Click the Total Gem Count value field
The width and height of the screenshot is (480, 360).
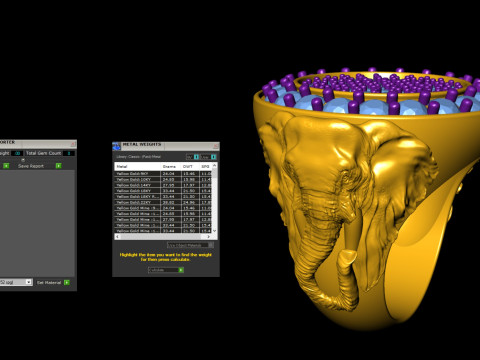[x=69, y=153]
